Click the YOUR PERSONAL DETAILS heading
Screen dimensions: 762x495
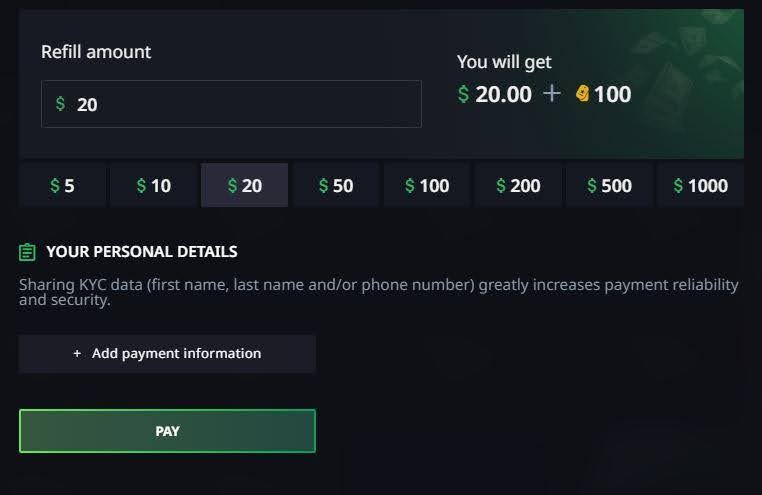click(x=141, y=252)
